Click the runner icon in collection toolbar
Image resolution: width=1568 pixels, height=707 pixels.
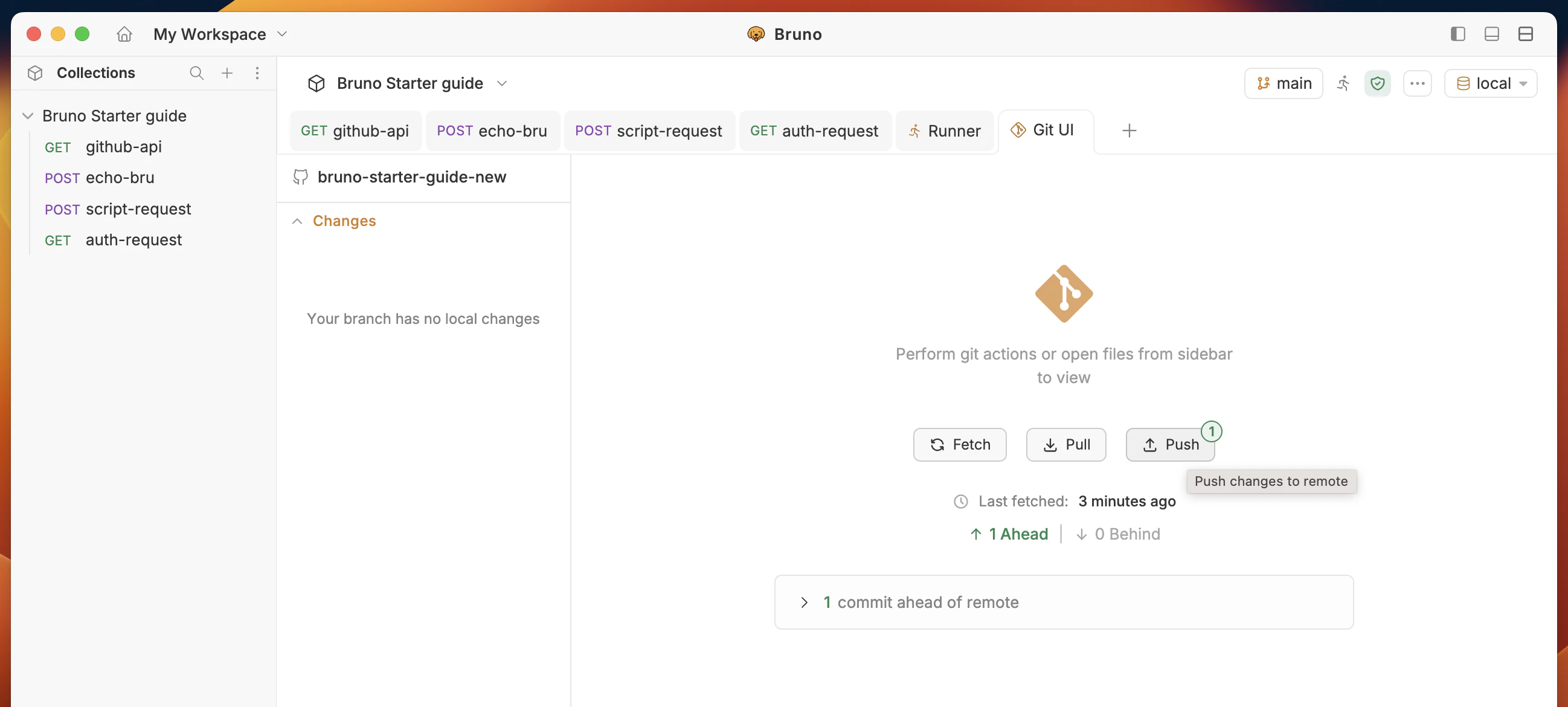[1343, 83]
